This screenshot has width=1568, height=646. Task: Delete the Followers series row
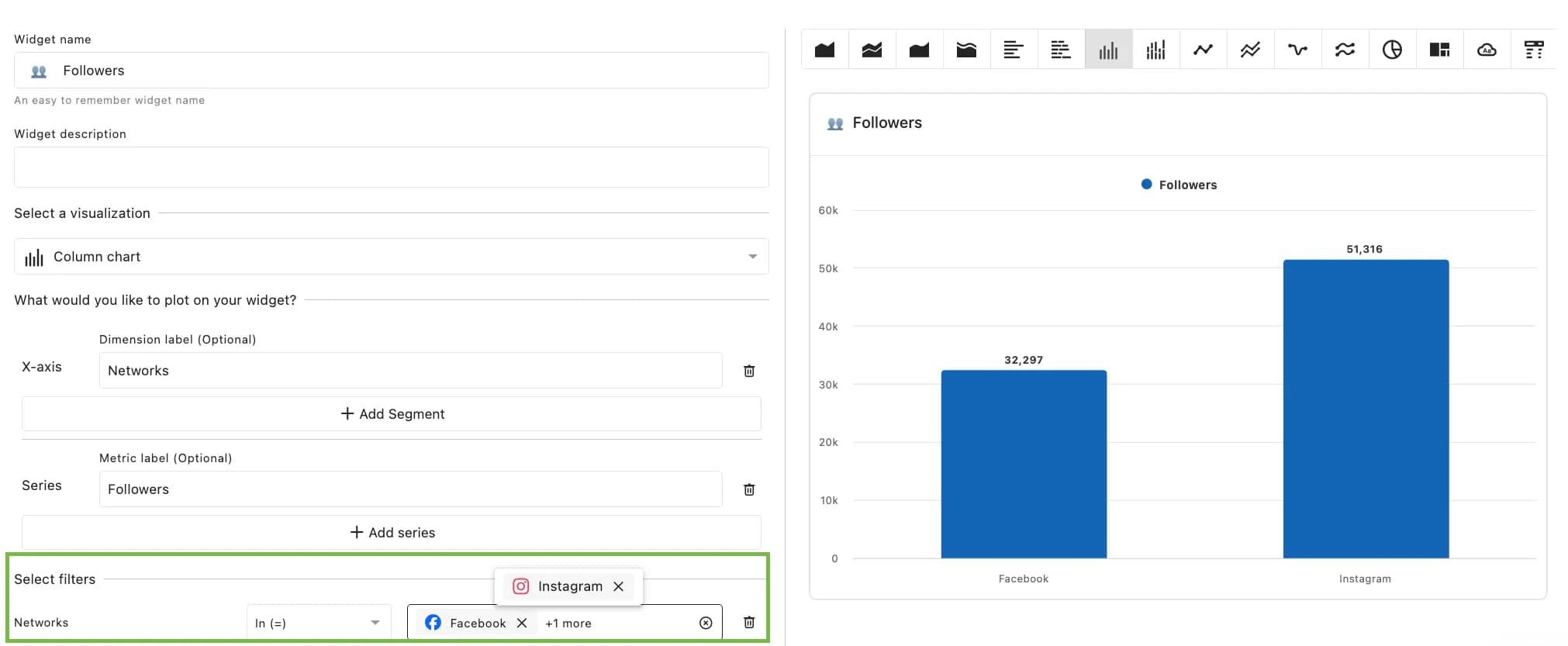(749, 489)
